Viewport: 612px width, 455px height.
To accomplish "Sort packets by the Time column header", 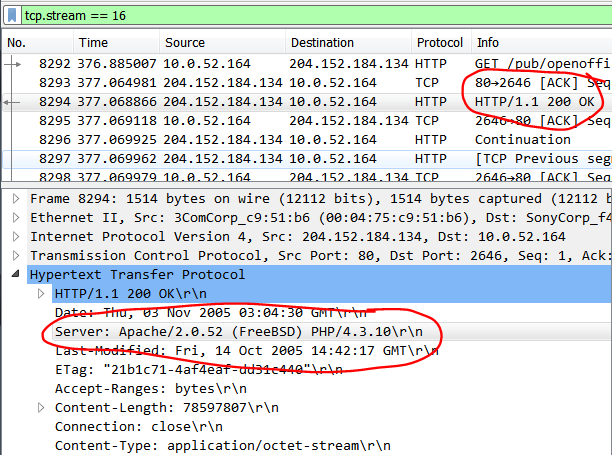I will tap(116, 43).
